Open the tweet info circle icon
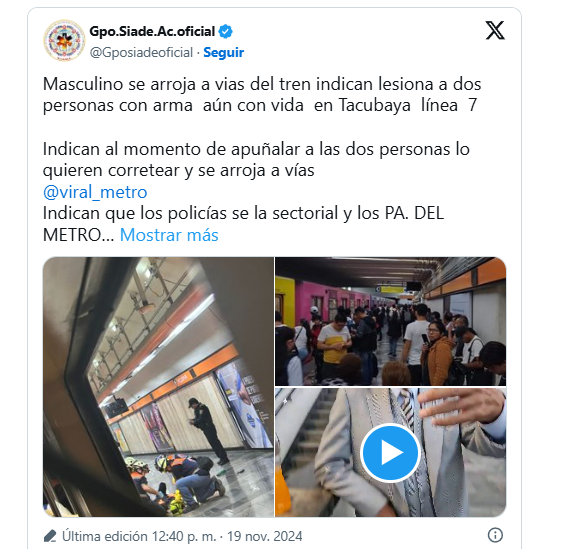The image size is (579, 549). point(495,535)
